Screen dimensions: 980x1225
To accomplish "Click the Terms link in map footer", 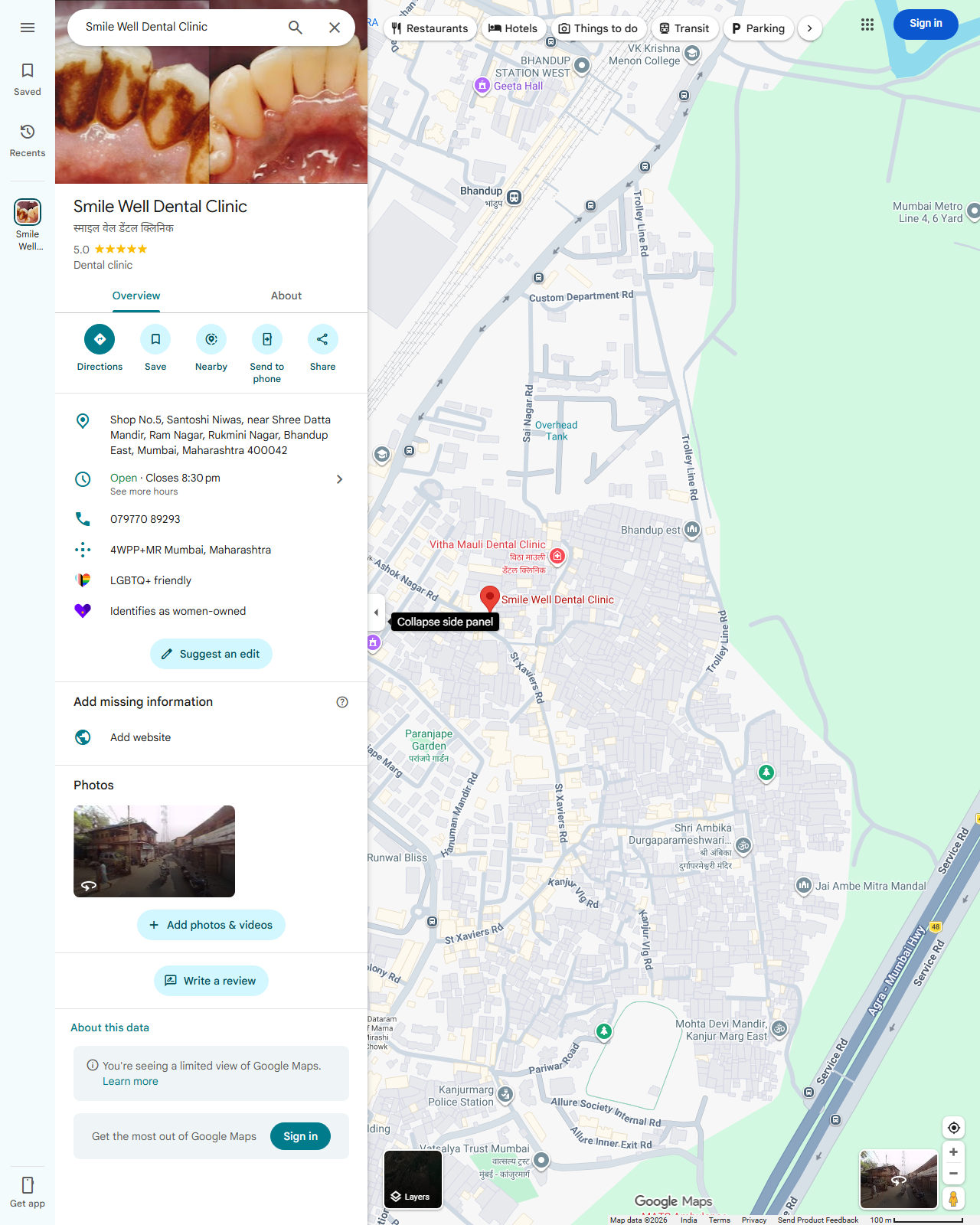I will (719, 1220).
